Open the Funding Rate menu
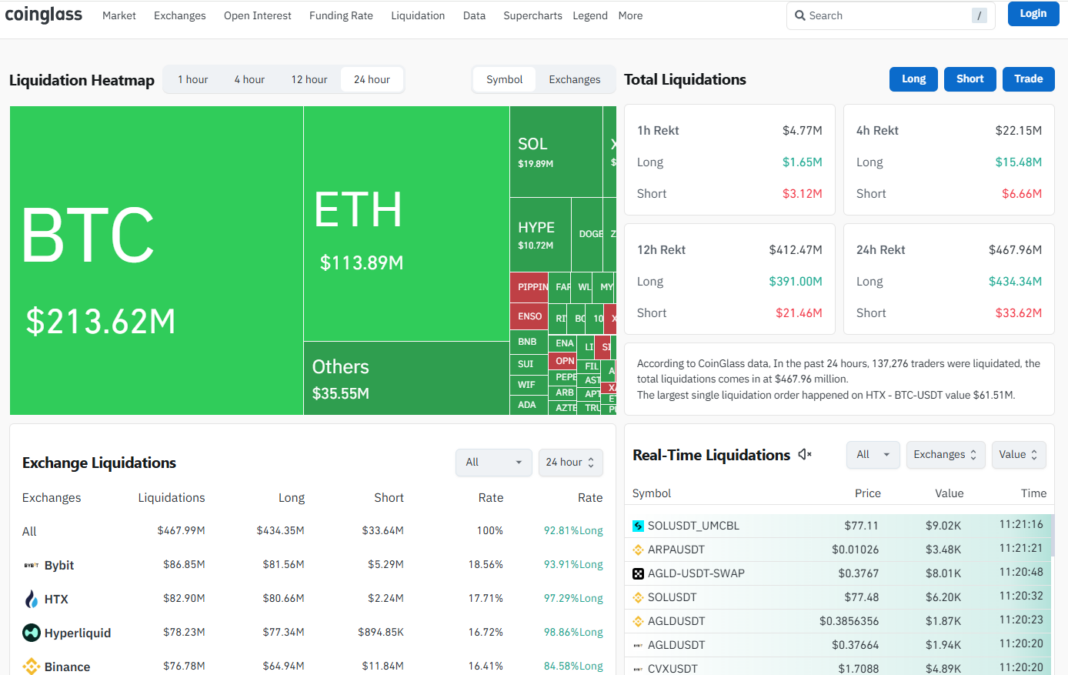 (x=341, y=16)
